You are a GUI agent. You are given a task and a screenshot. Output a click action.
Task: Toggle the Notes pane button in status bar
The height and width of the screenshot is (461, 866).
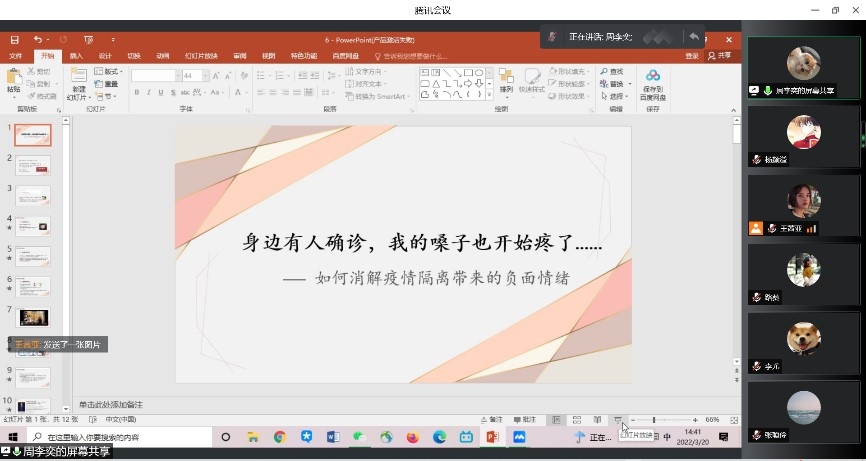492,420
